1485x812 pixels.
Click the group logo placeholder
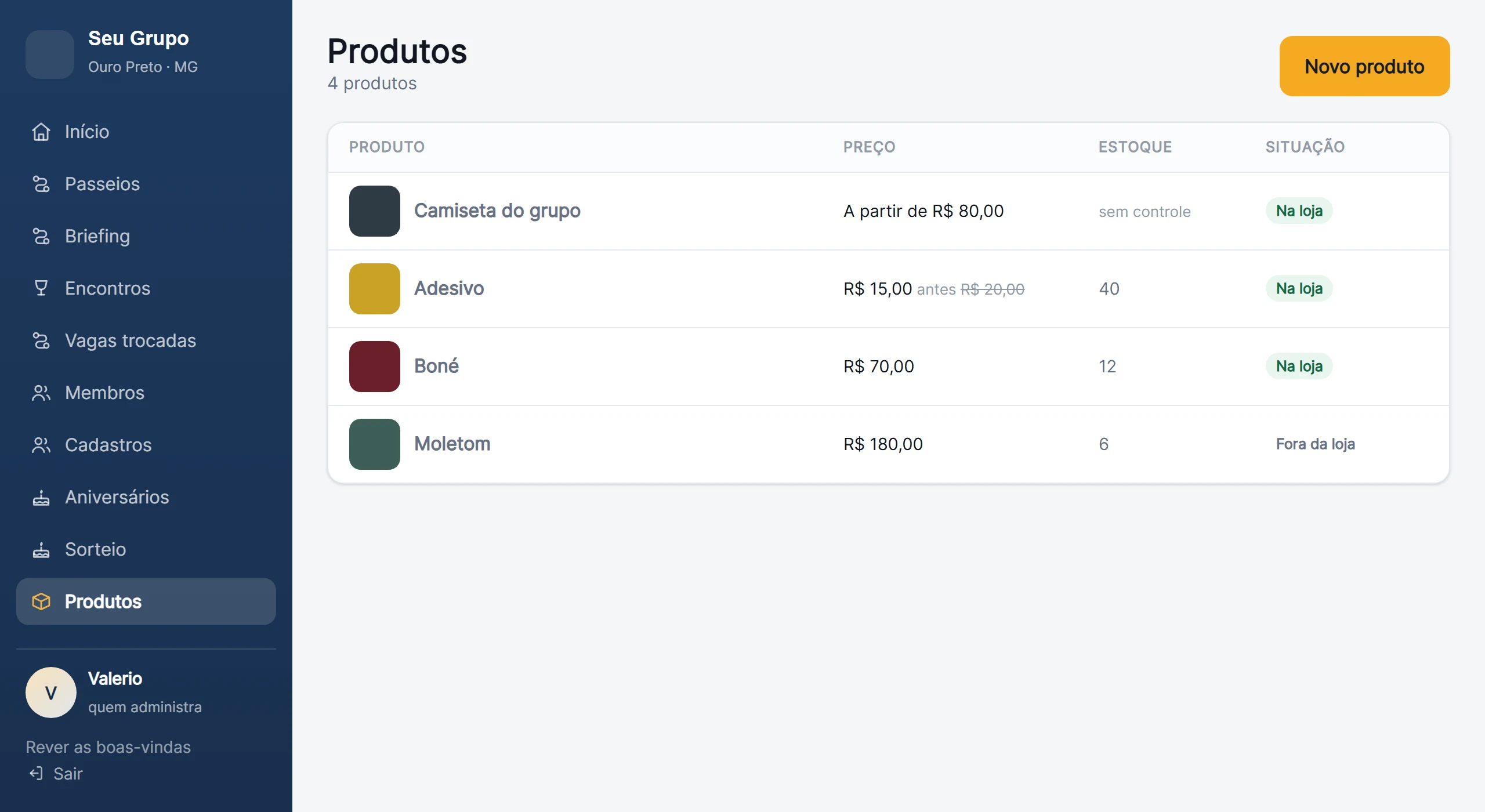(50, 55)
